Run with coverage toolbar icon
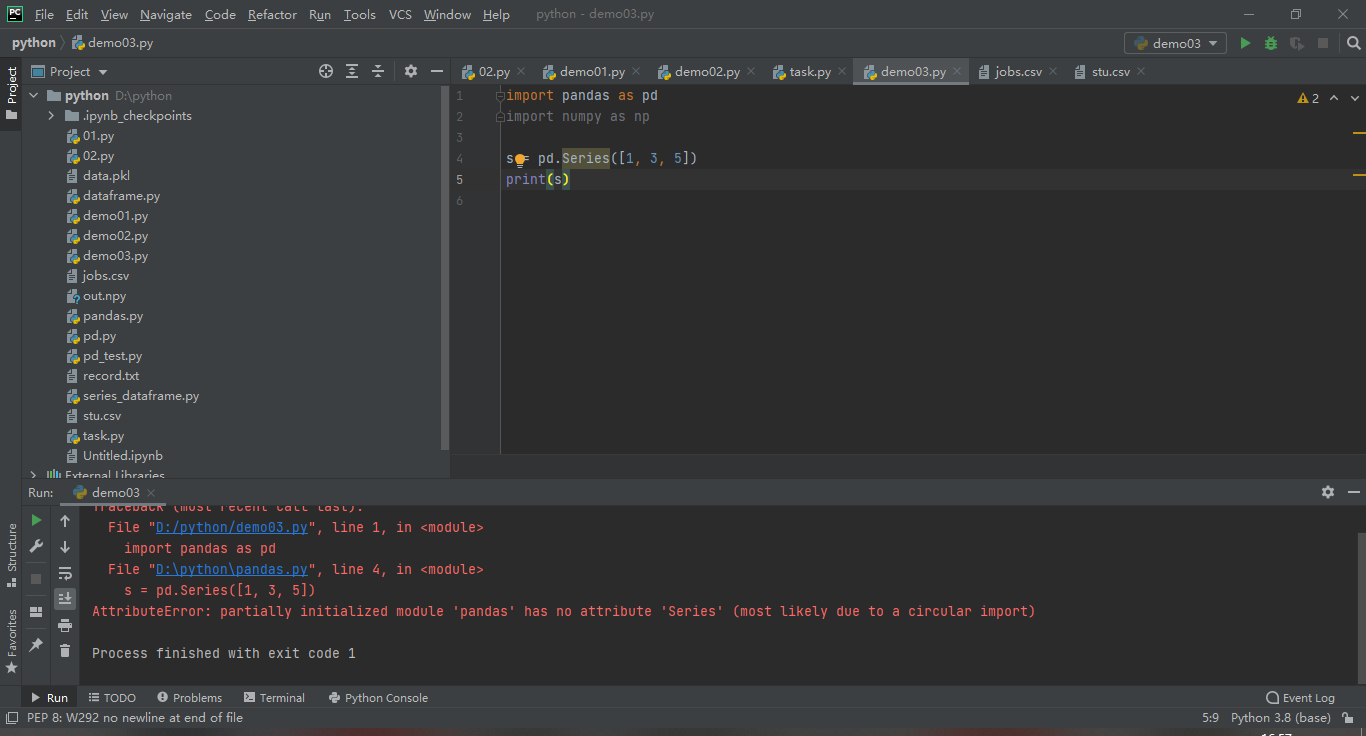 click(1297, 43)
